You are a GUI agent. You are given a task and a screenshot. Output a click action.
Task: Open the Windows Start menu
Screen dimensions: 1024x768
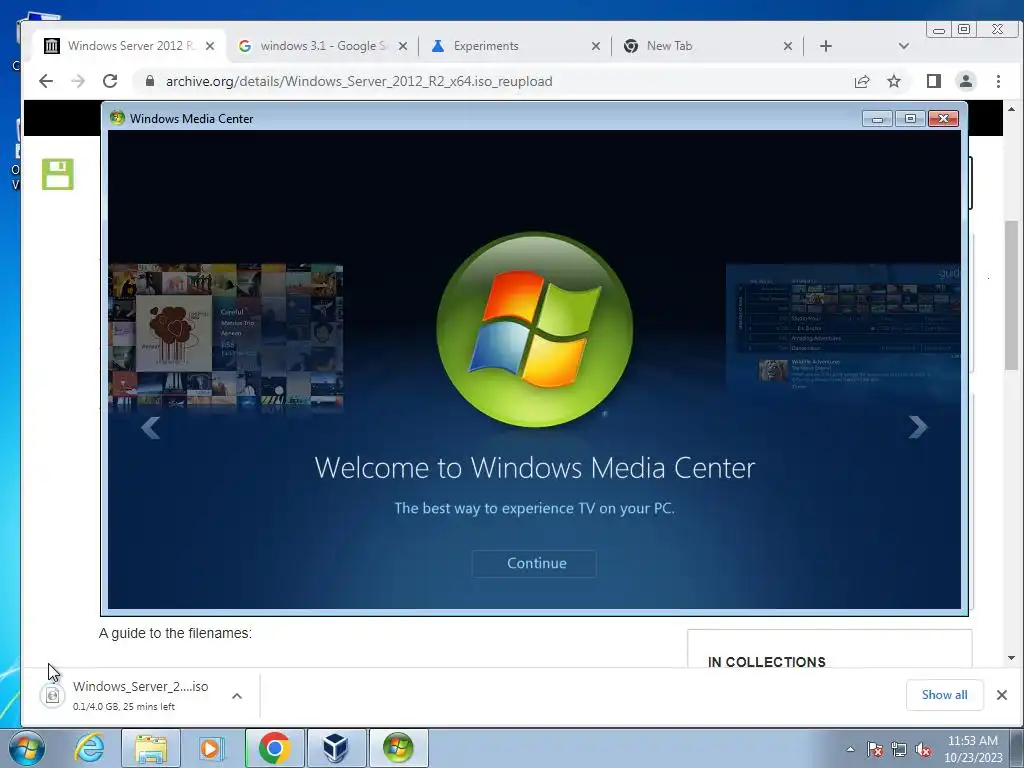tap(26, 748)
